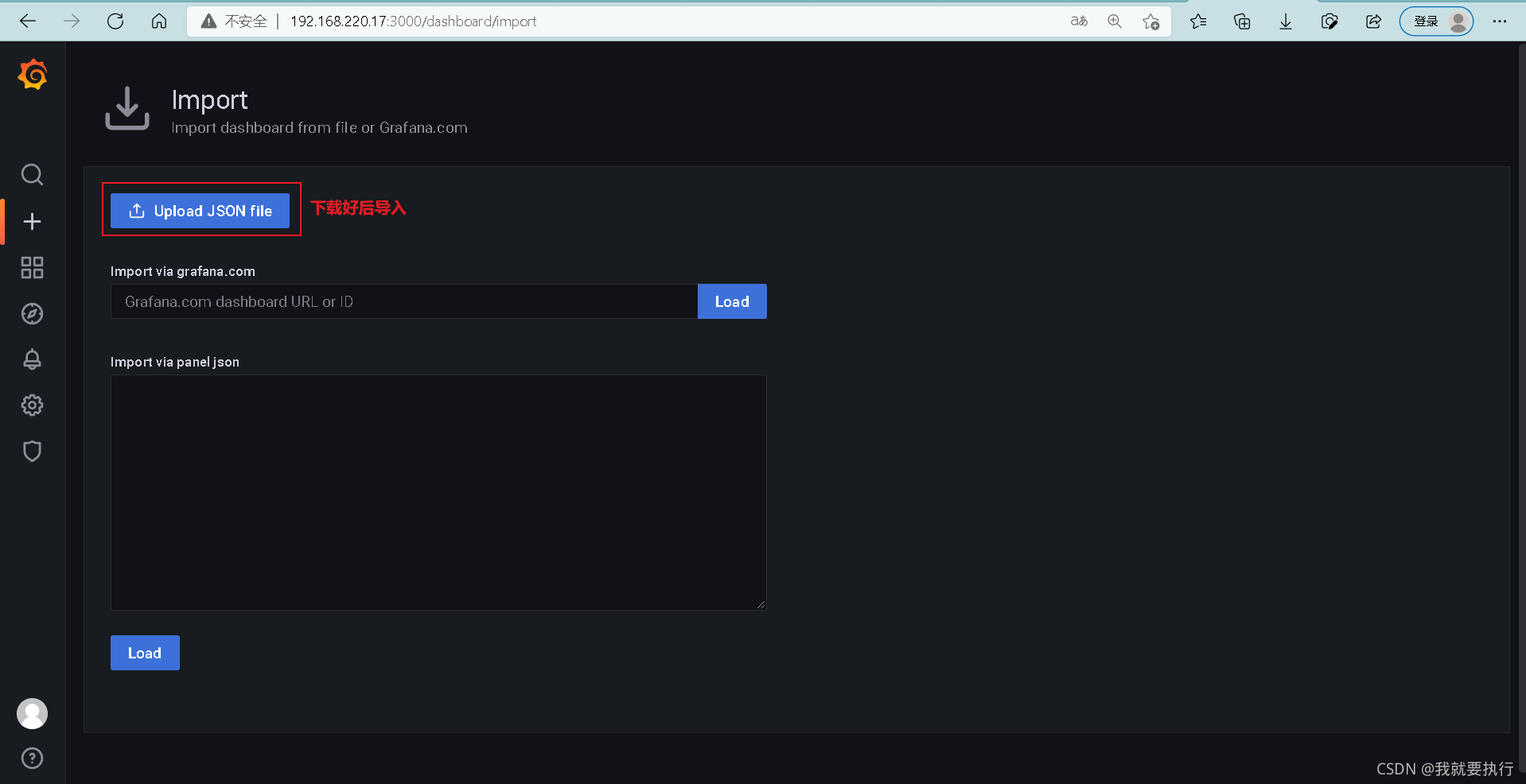
Task: Open the Favorites list icon
Action: point(1198,21)
